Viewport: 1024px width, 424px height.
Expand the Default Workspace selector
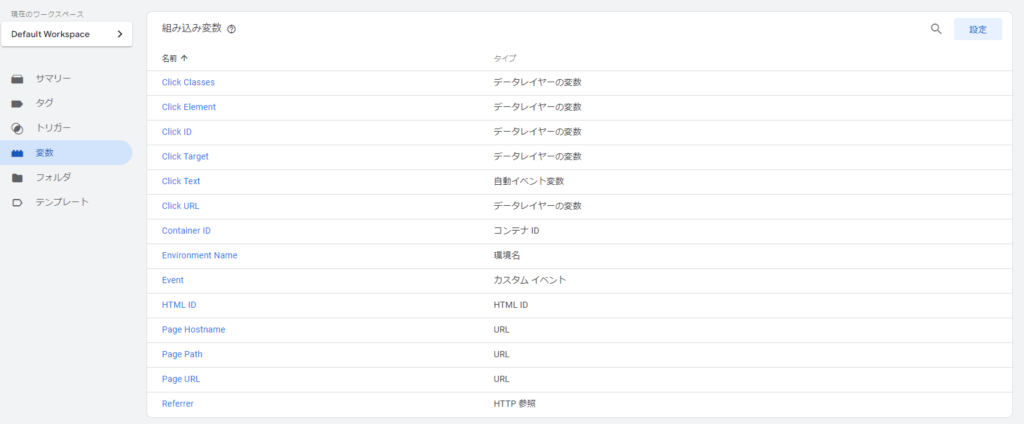[x=67, y=34]
